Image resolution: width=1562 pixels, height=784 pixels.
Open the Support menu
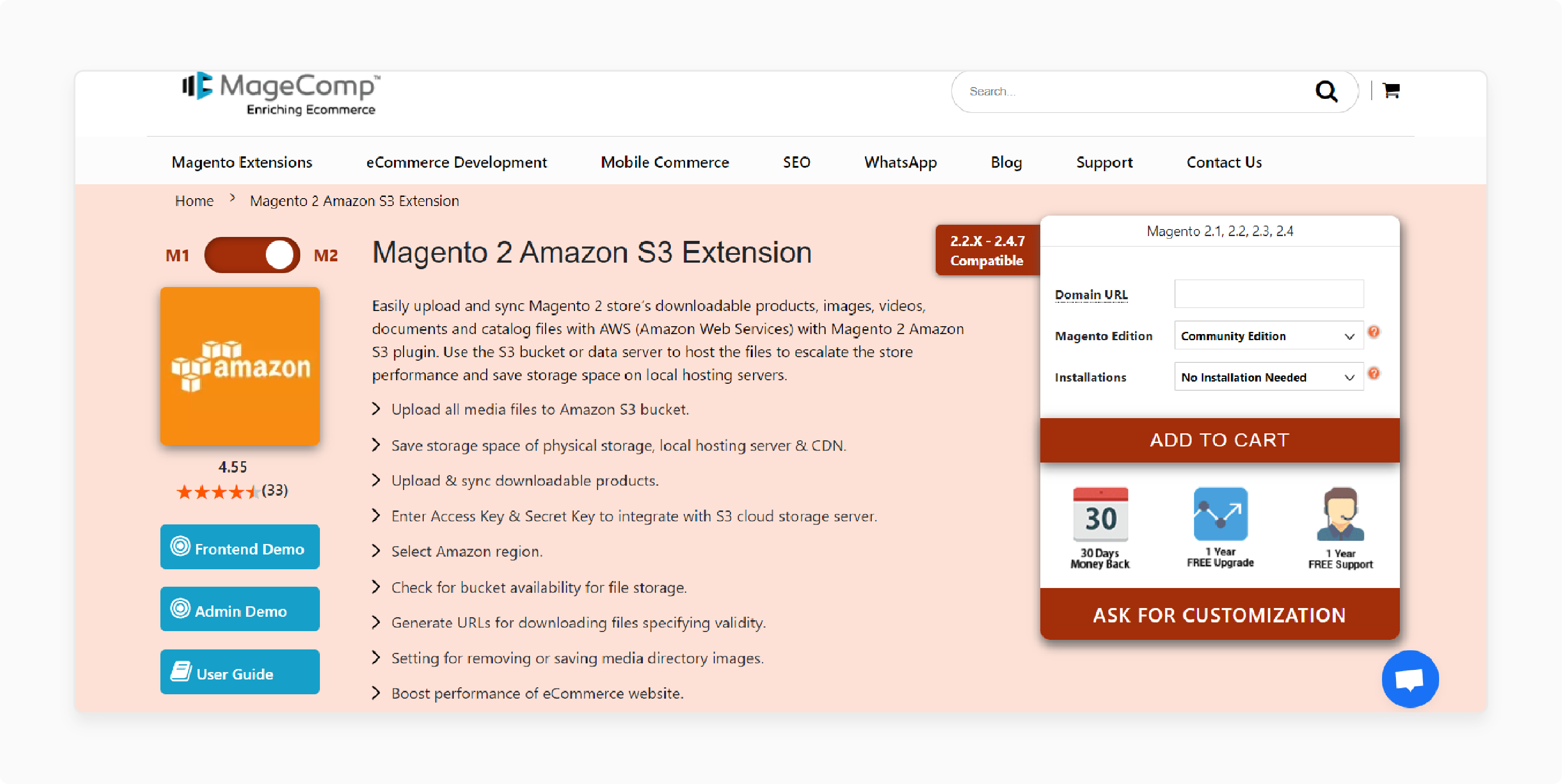pyautogui.click(x=1104, y=162)
